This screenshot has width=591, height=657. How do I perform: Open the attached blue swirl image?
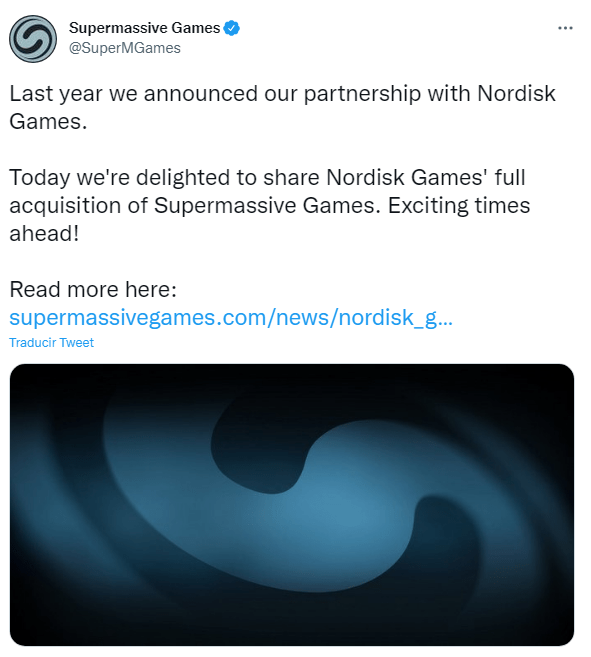[x=292, y=504]
